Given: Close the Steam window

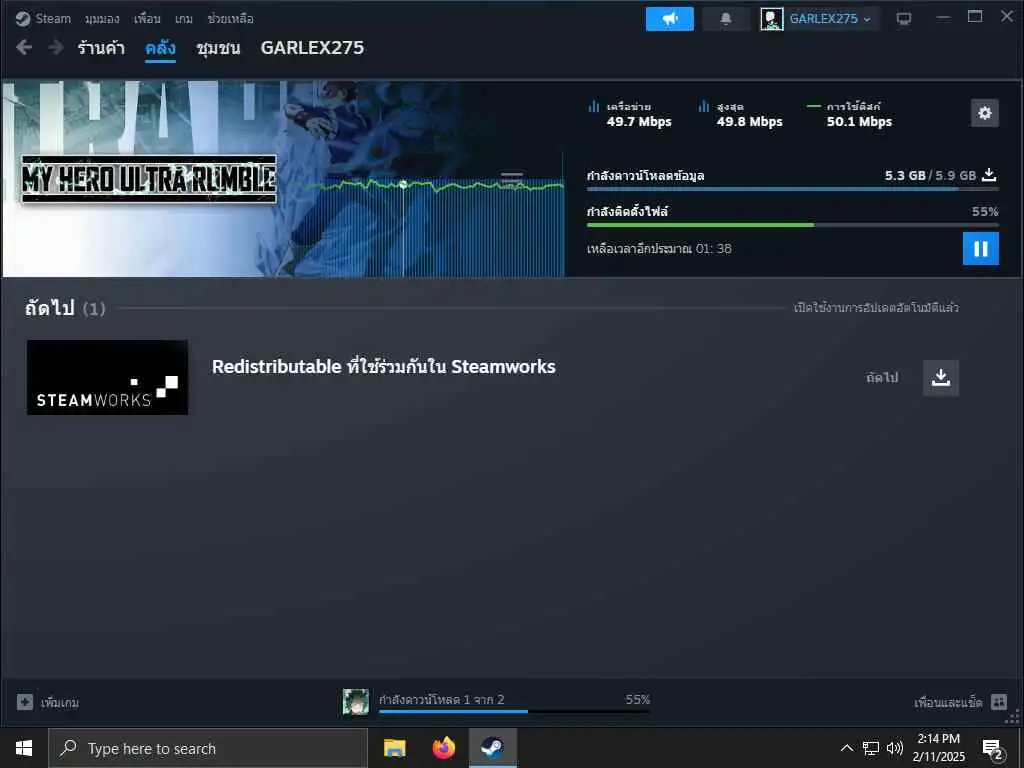Looking at the screenshot, I should point(1007,17).
